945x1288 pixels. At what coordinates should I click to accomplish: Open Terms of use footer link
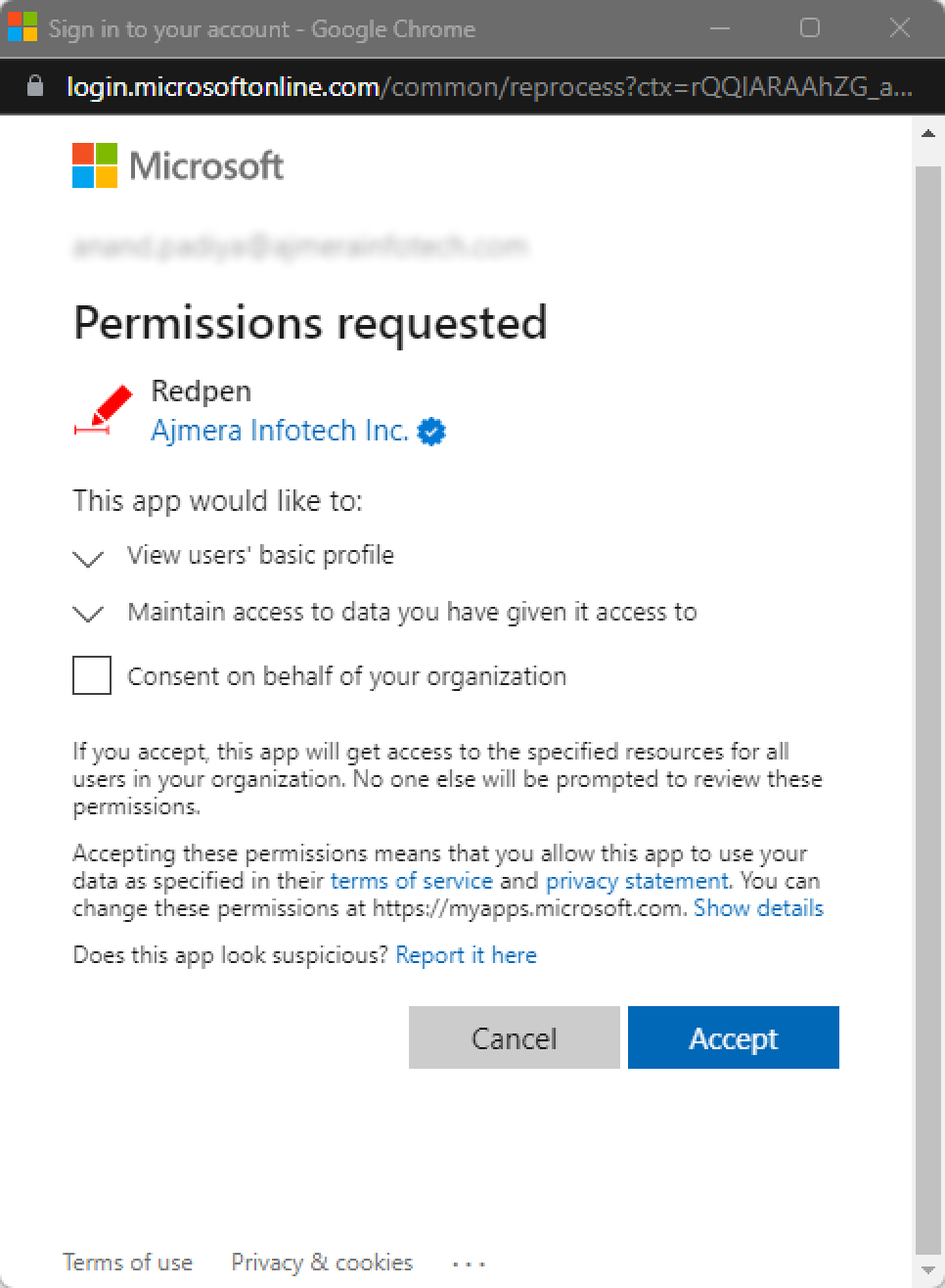coord(128,1263)
